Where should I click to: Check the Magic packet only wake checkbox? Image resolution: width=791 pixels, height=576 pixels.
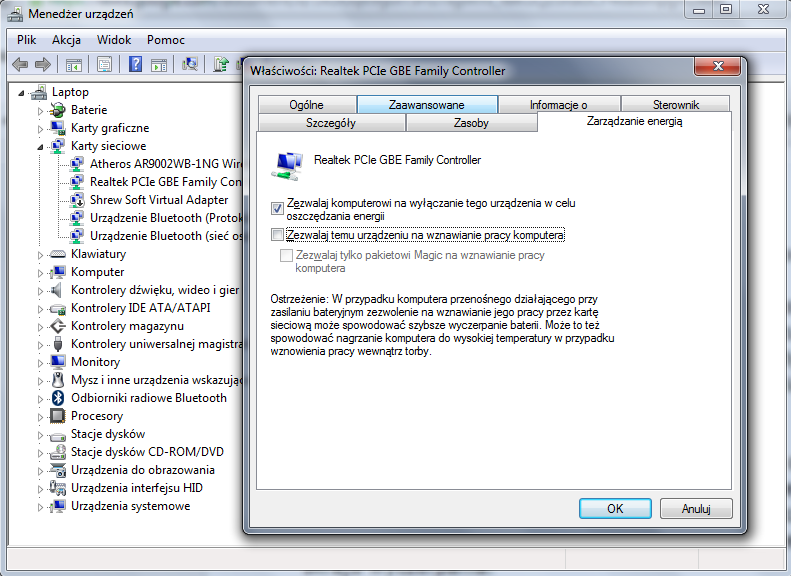pyautogui.click(x=286, y=255)
